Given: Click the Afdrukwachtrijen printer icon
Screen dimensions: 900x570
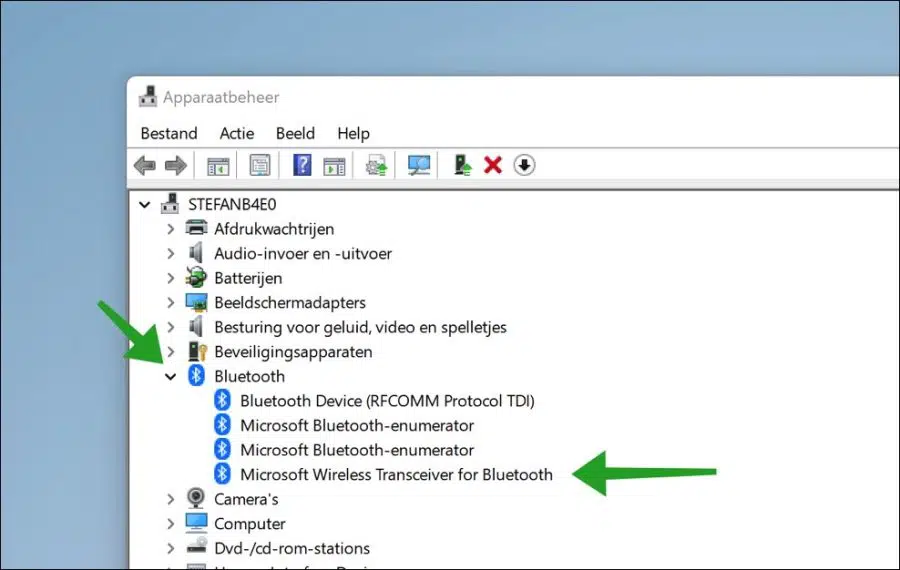Looking at the screenshot, I should click(x=196, y=228).
